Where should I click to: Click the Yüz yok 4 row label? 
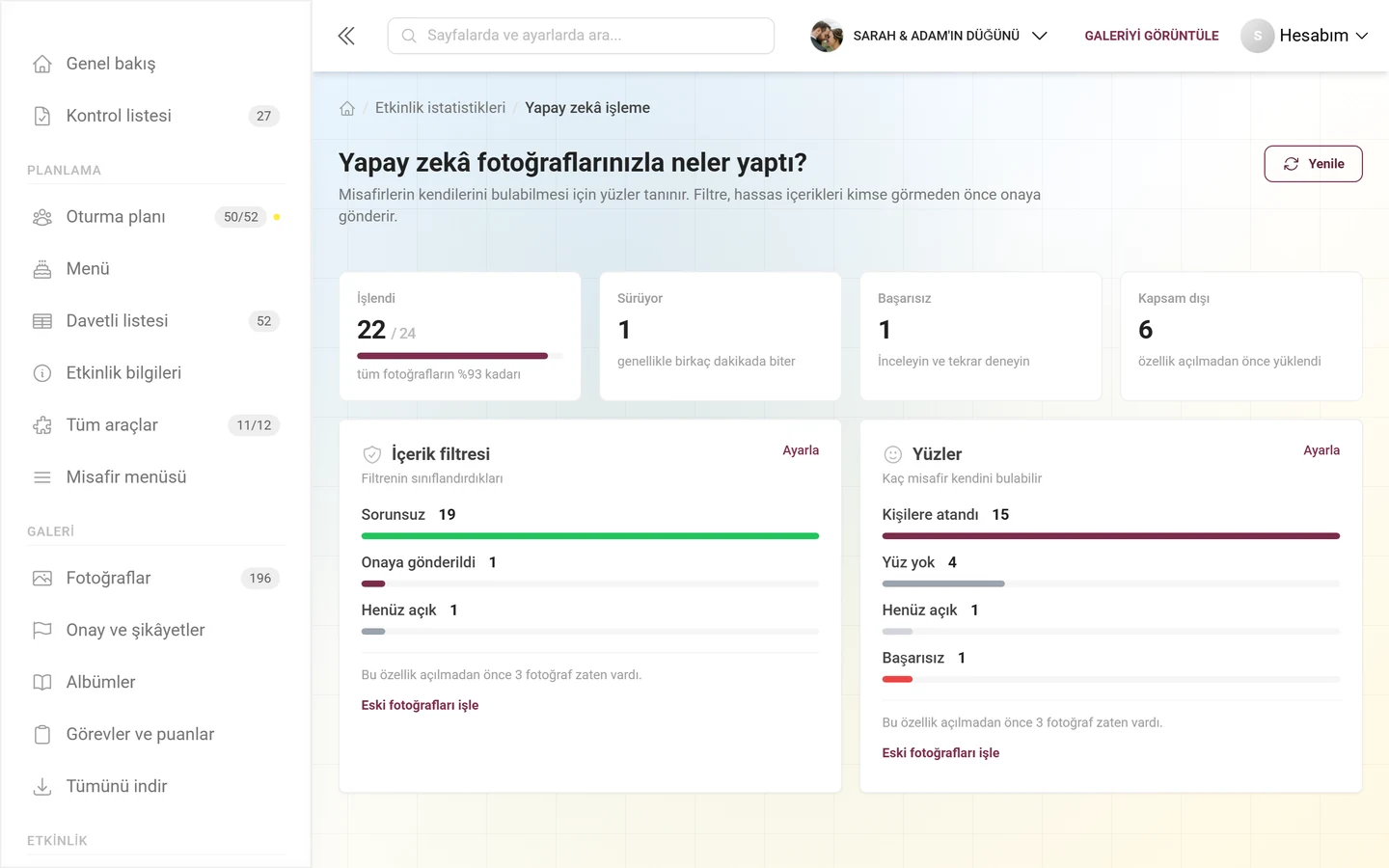[919, 562]
